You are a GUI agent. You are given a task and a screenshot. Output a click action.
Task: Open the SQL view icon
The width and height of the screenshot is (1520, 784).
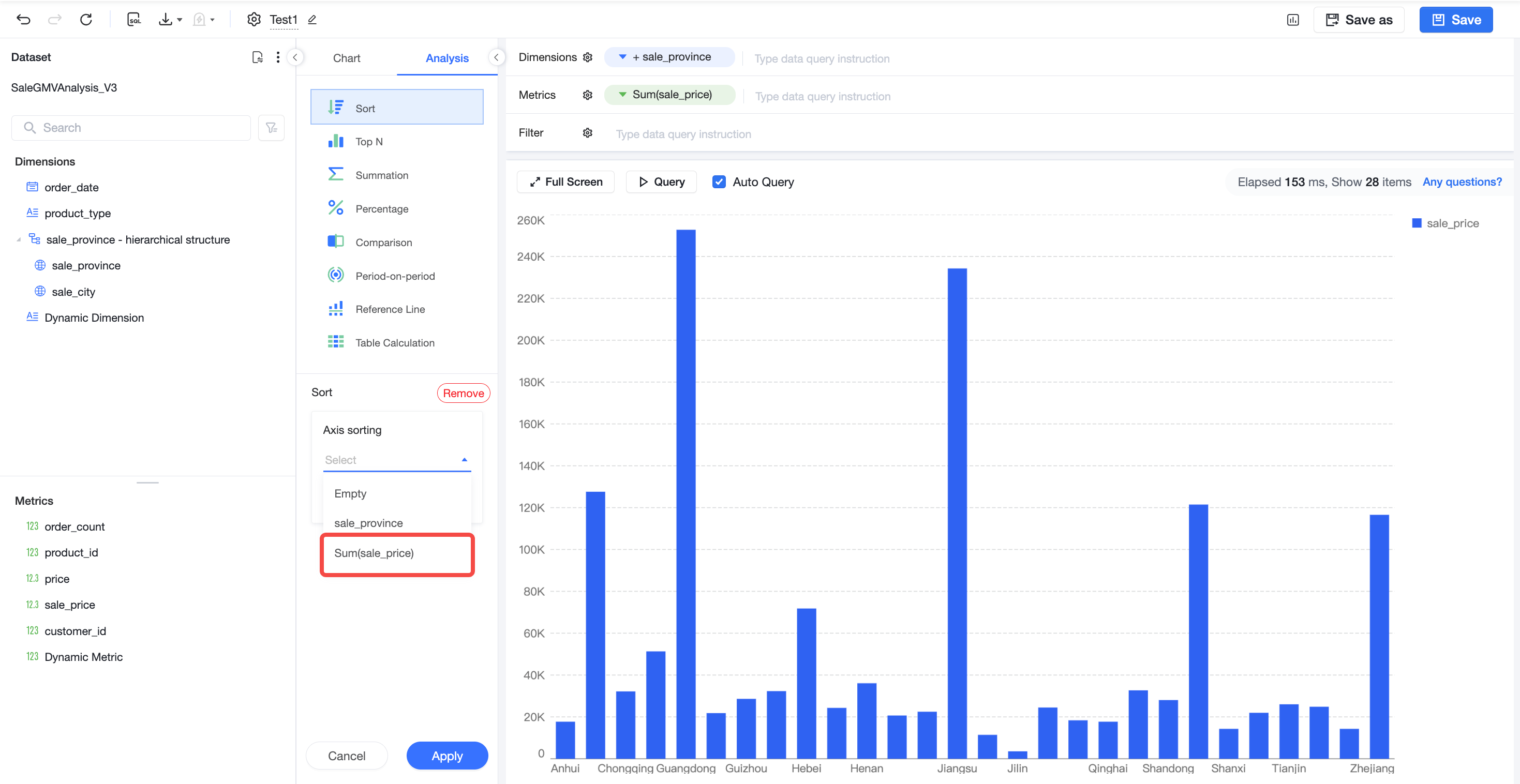tap(134, 20)
